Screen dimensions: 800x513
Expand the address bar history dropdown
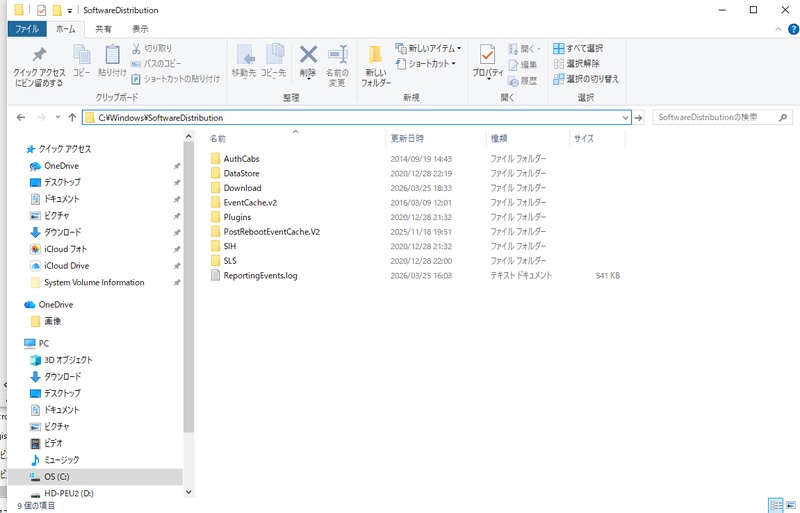[625, 118]
